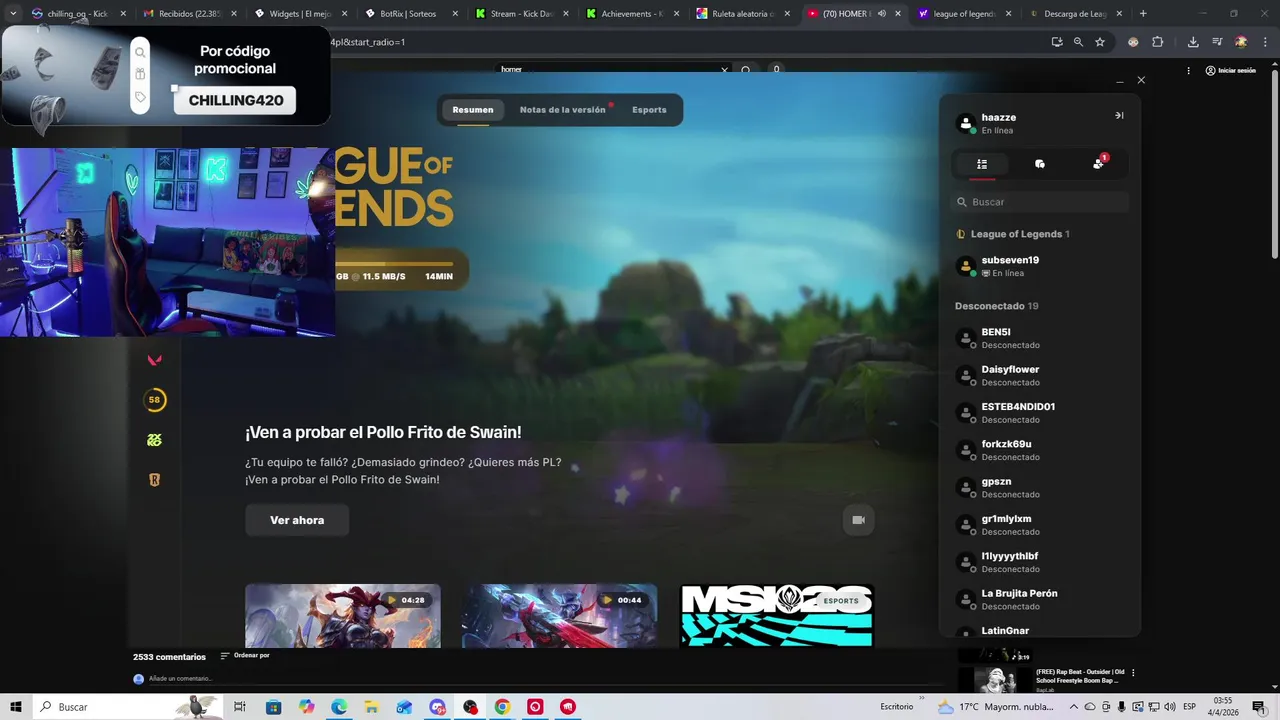1280x720 pixels.
Task: Click the friends panel Buscar field
Action: (1040, 202)
